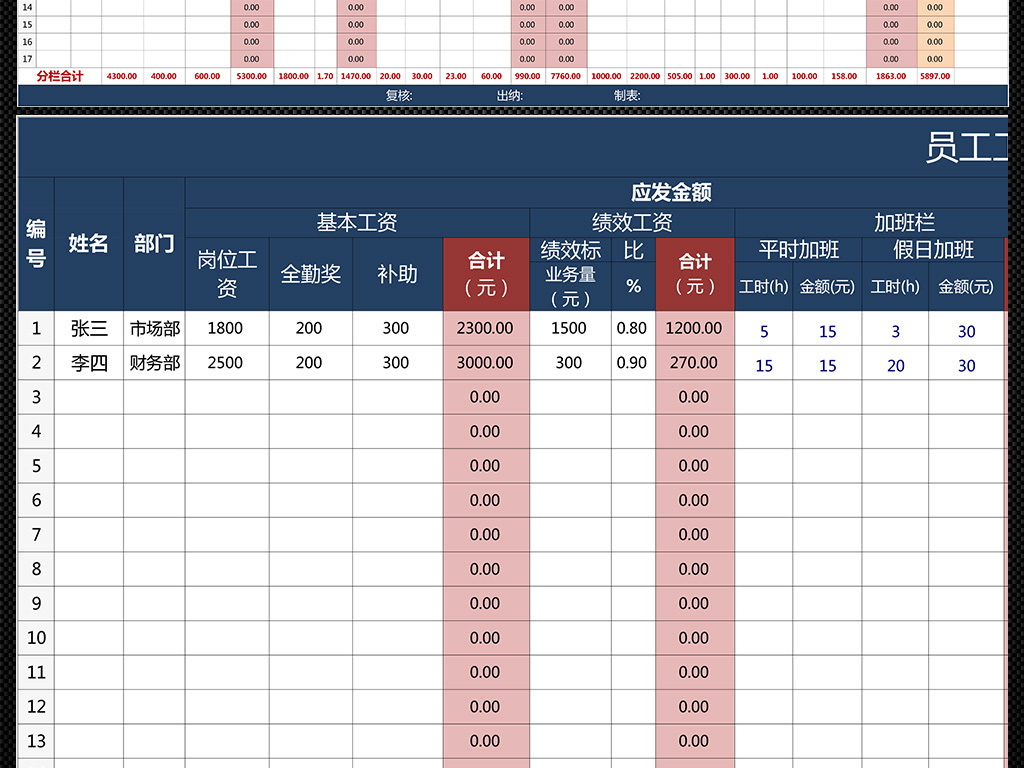
Task: Click 张三's 平时加班 工时 value 5
Action: [x=763, y=328]
